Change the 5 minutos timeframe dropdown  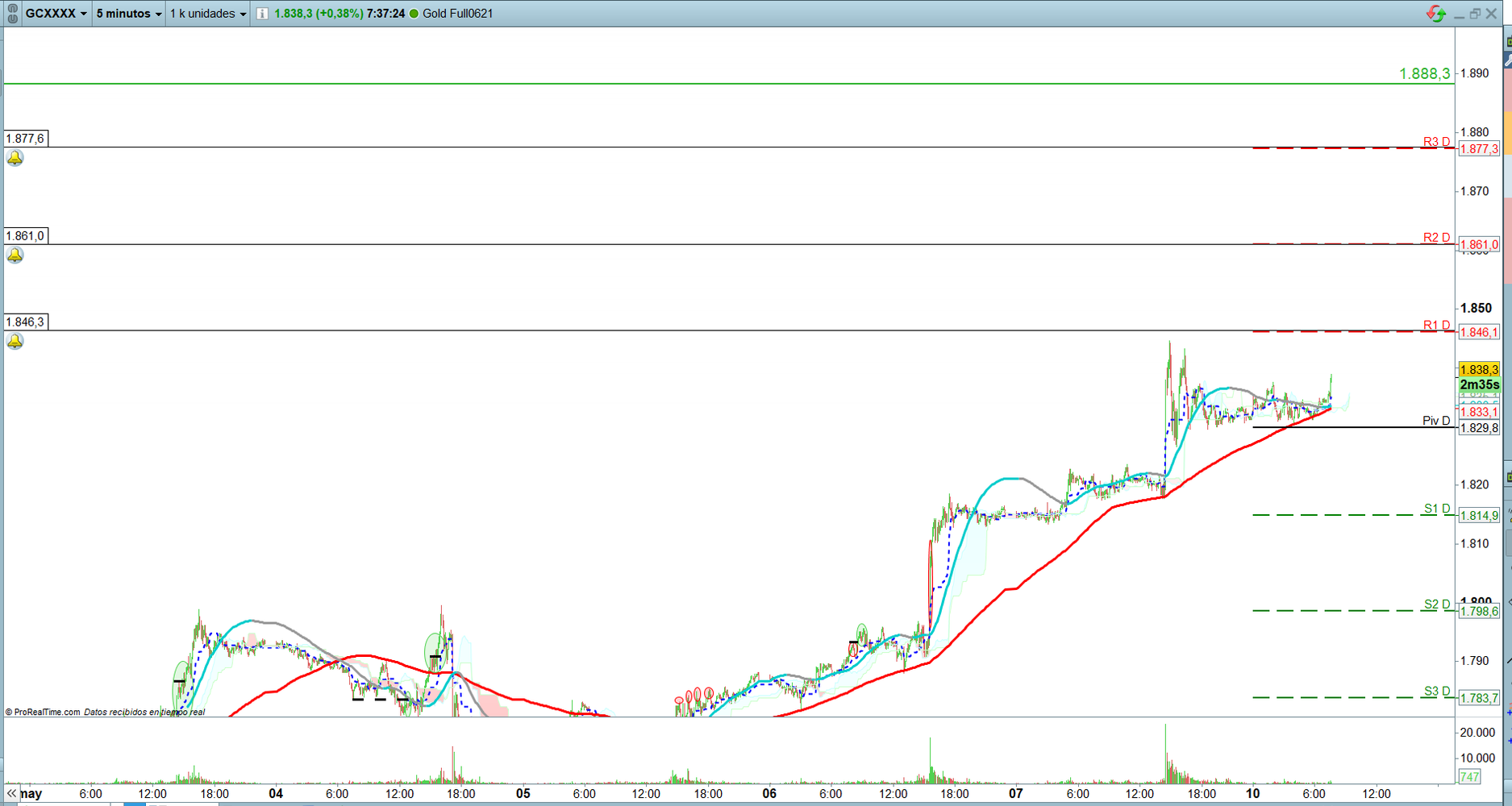[129, 14]
